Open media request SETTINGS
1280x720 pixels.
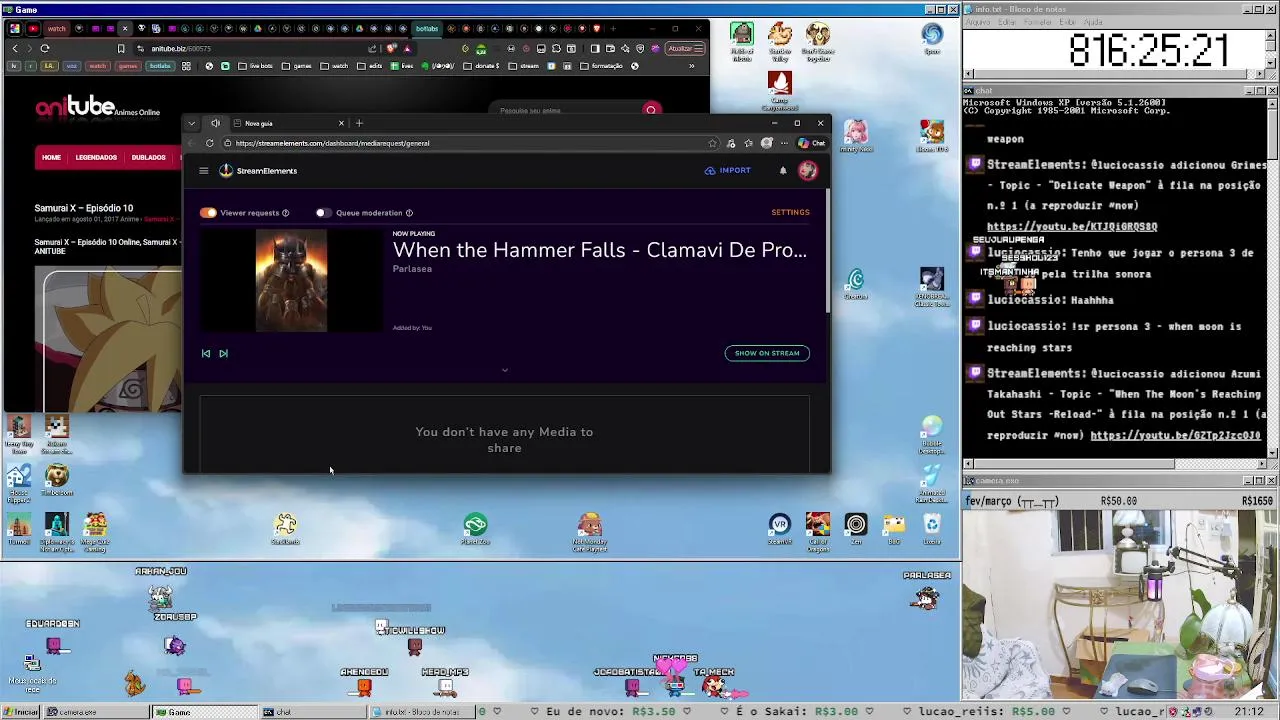(790, 212)
